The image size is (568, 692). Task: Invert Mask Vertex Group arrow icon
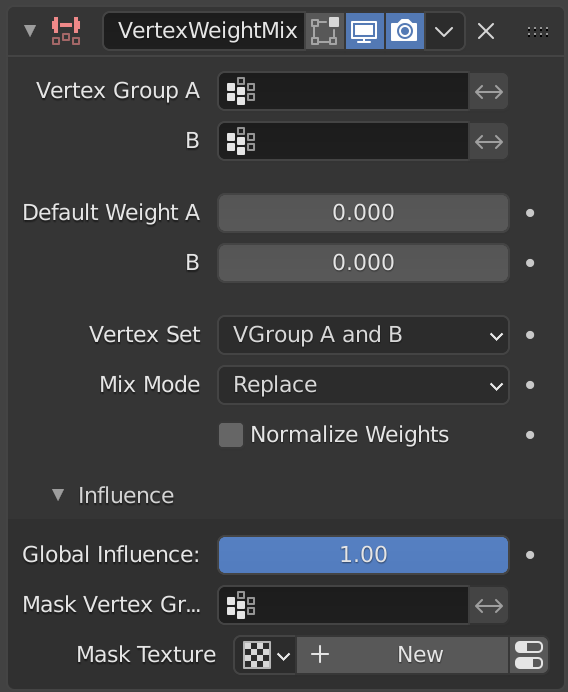(x=489, y=605)
